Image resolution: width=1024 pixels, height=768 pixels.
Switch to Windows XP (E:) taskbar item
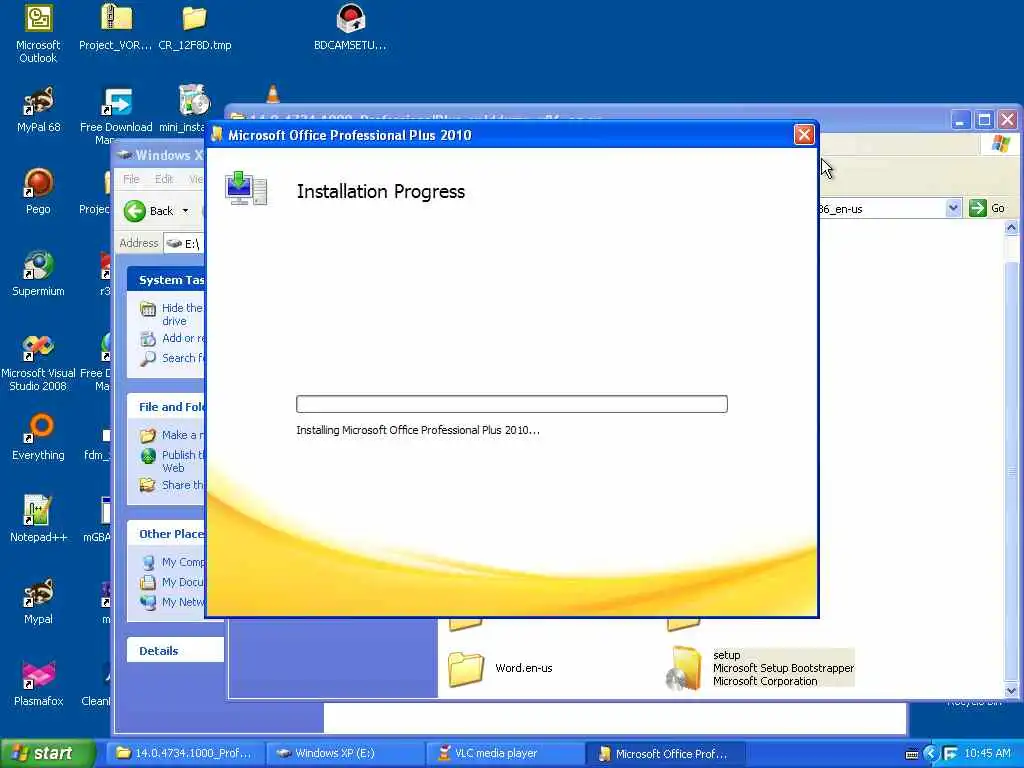(345, 754)
